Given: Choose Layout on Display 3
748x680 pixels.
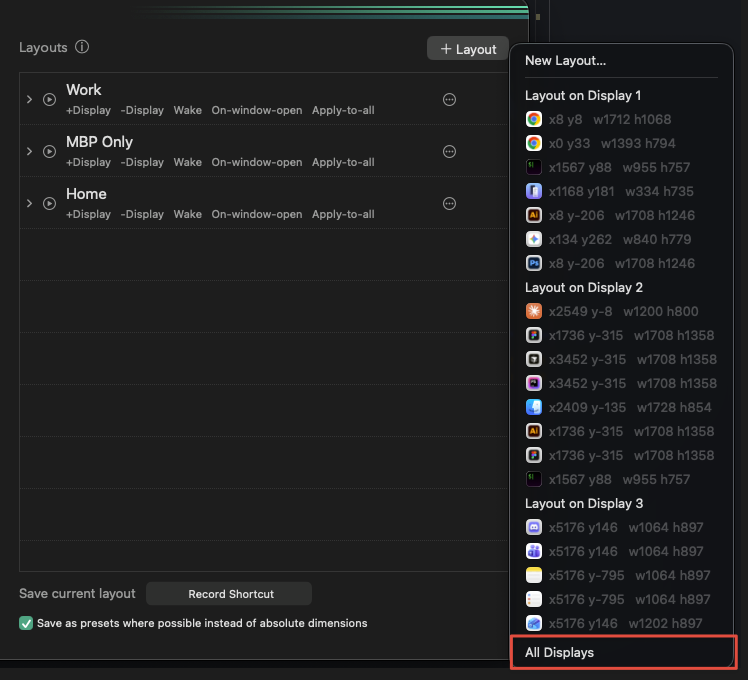Looking at the screenshot, I should (x=584, y=503).
